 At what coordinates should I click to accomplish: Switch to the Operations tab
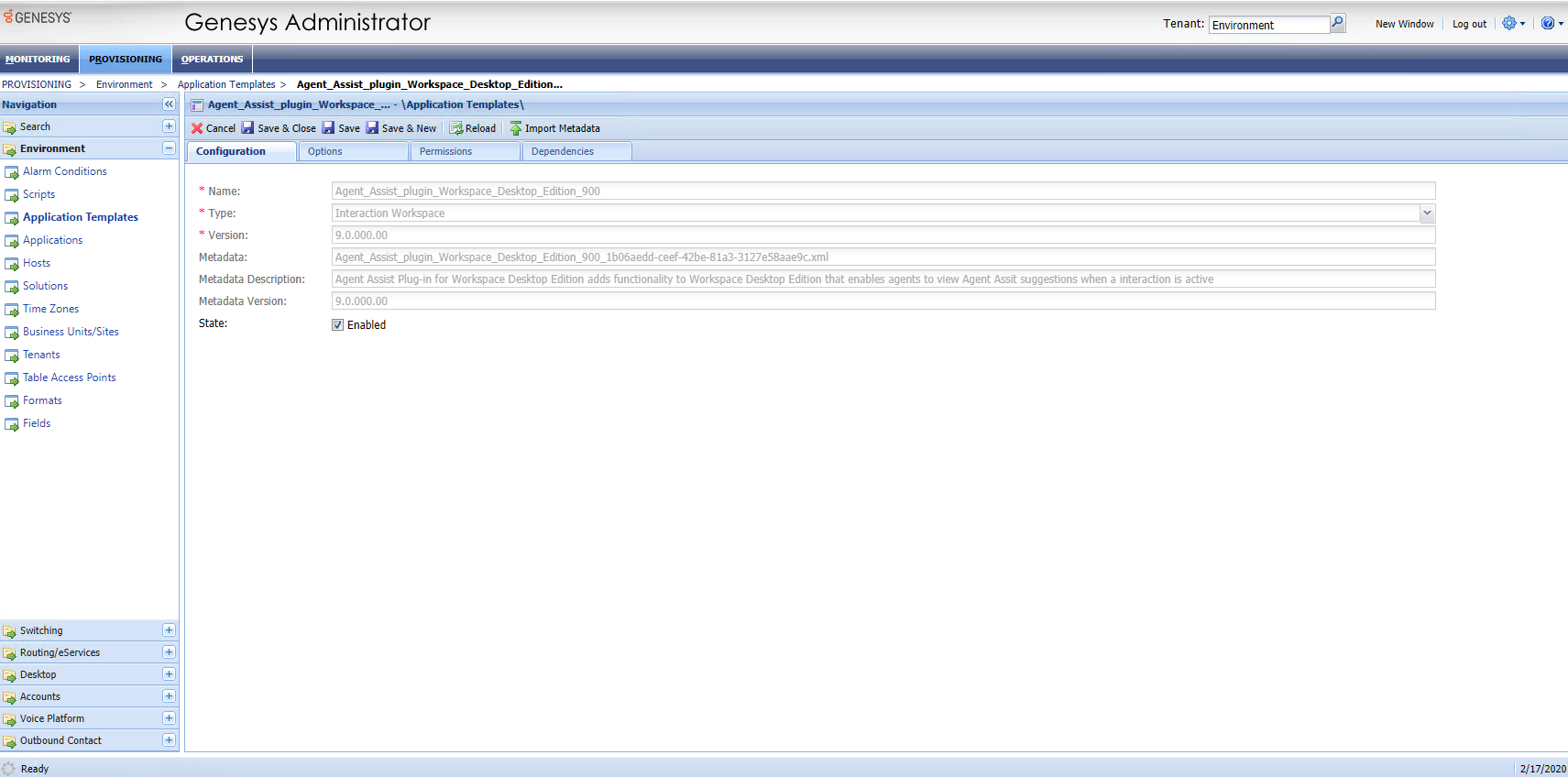212,59
